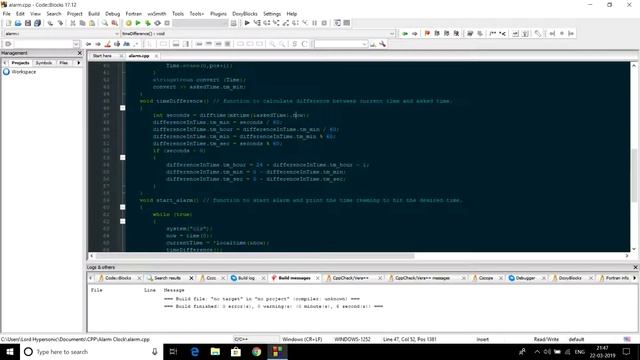Image resolution: width=640 pixels, height=360 pixels.
Task: Click the Save all files icon
Action: [x=37, y=23]
